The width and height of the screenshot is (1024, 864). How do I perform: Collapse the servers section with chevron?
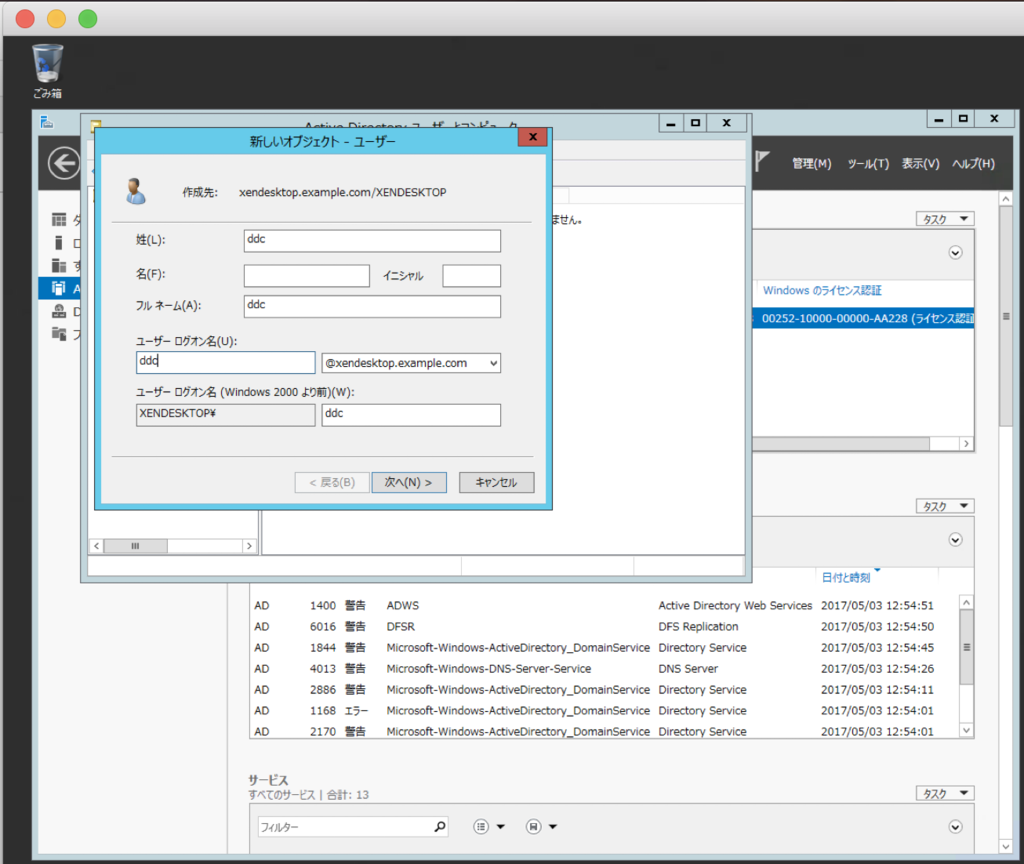pyautogui.click(x=955, y=253)
